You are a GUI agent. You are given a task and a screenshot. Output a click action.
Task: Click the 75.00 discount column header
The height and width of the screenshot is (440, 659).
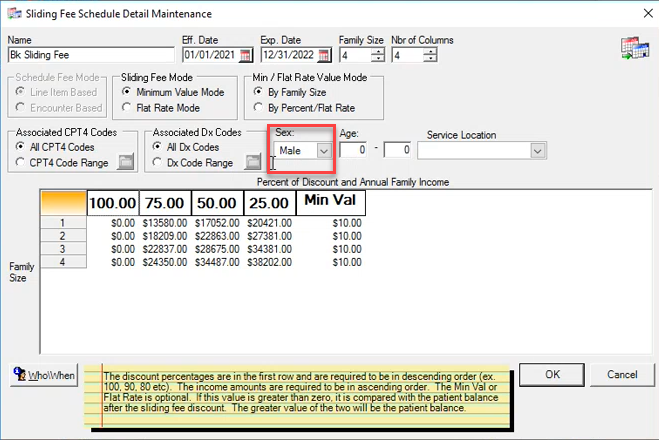point(165,203)
